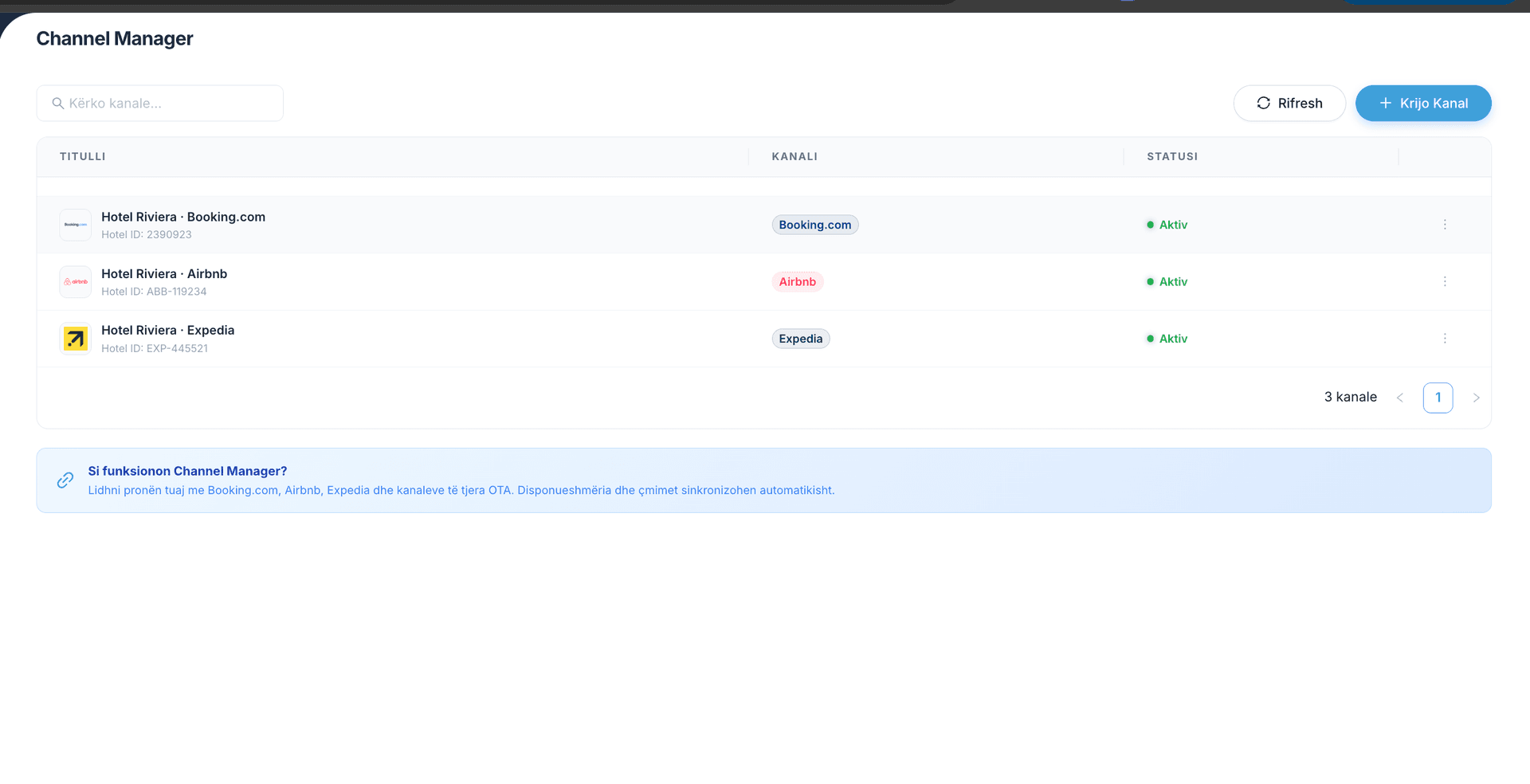Click the Lidhni pronën tuaj description text
1530x784 pixels.
click(x=461, y=491)
